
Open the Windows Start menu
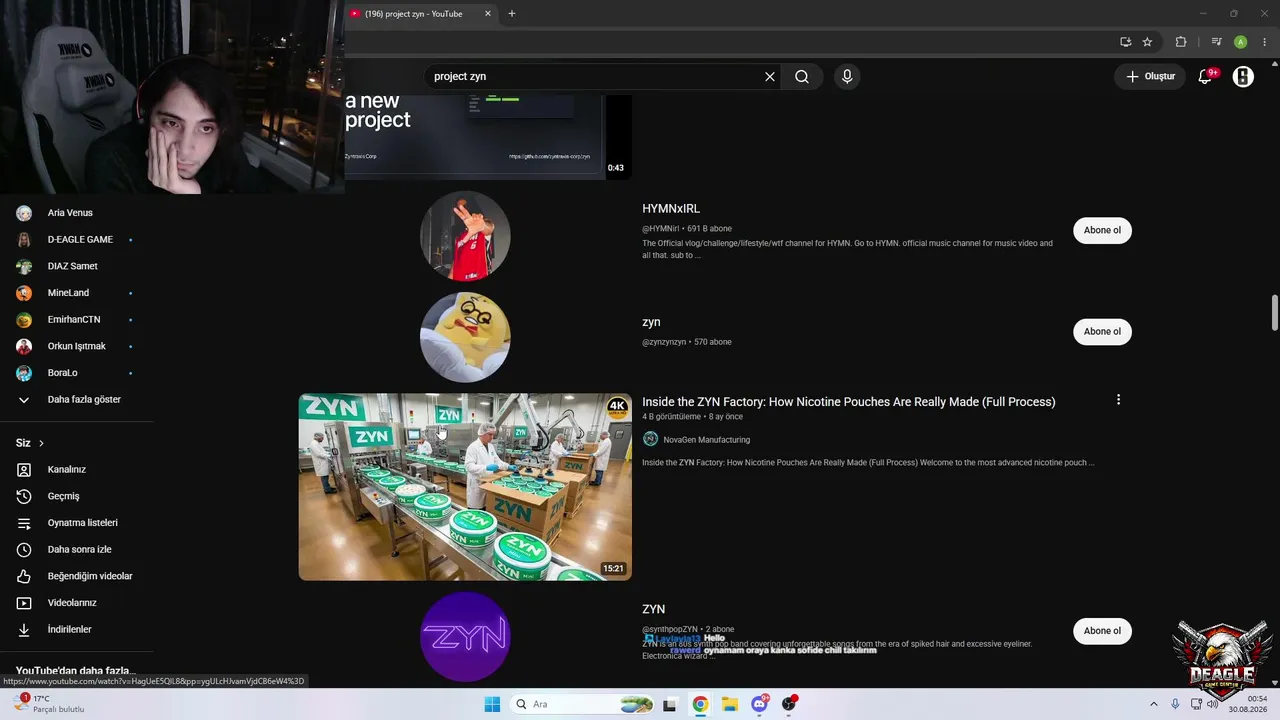tap(492, 704)
